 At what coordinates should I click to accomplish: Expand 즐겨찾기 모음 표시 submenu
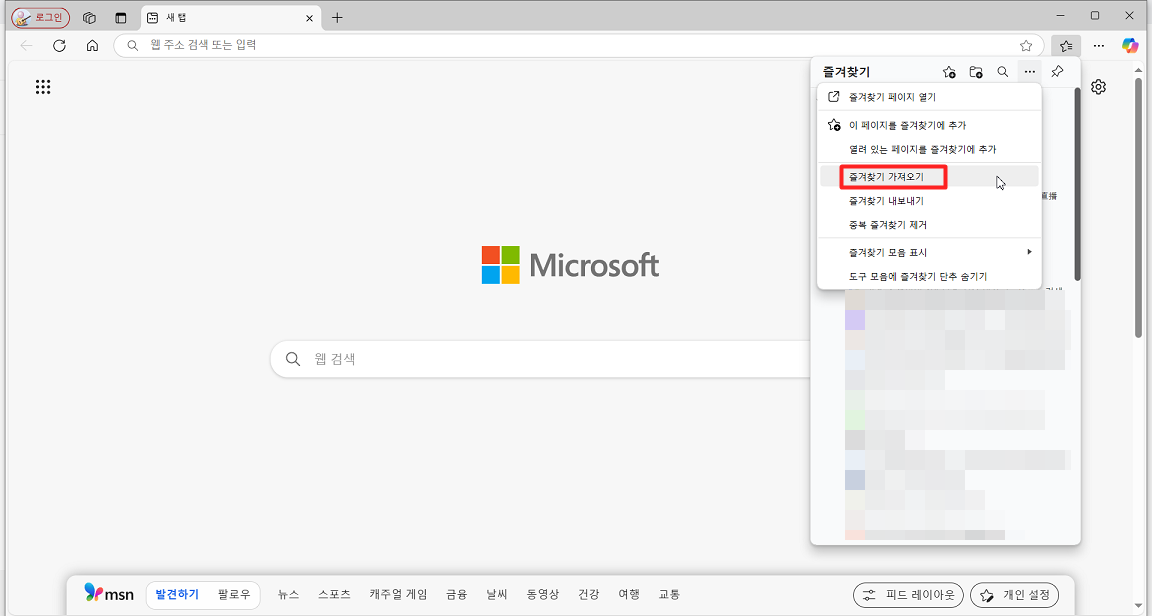[929, 252]
